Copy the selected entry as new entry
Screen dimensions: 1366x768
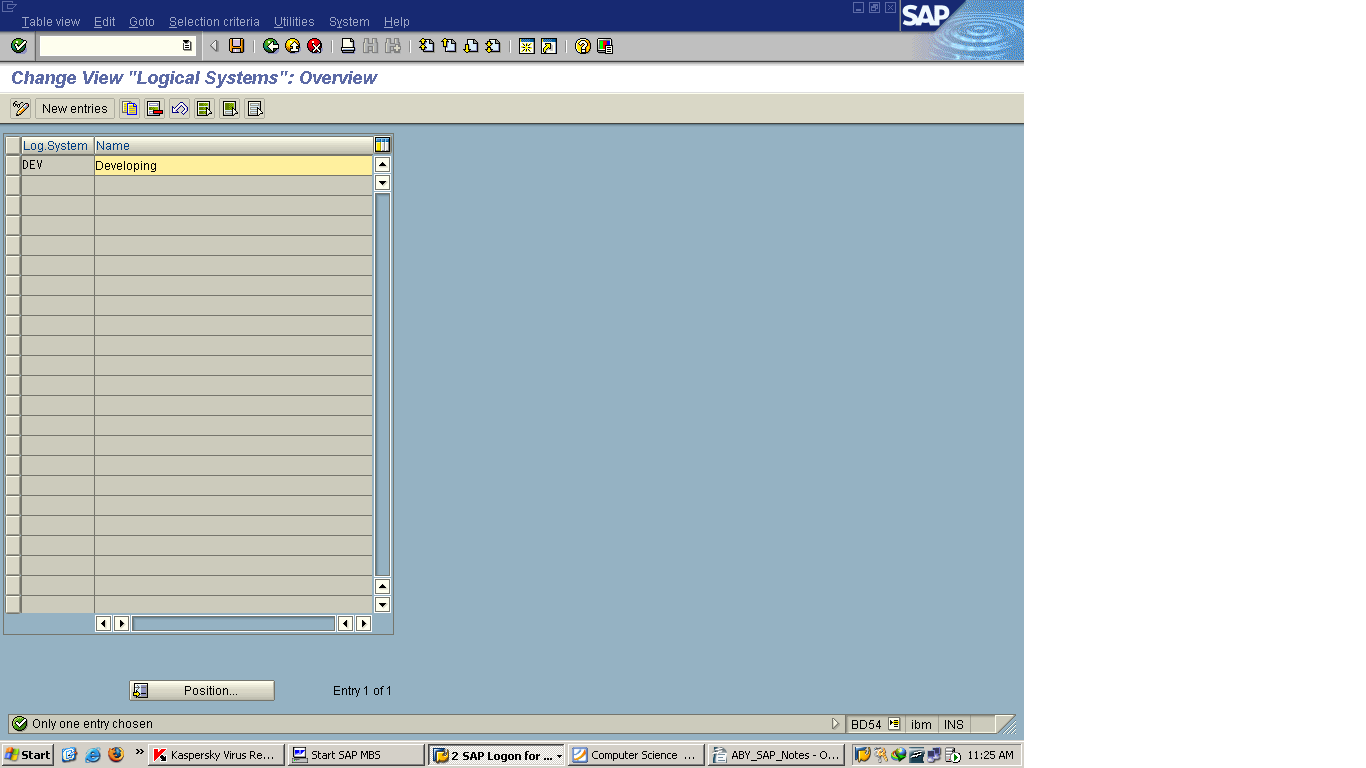coord(129,108)
